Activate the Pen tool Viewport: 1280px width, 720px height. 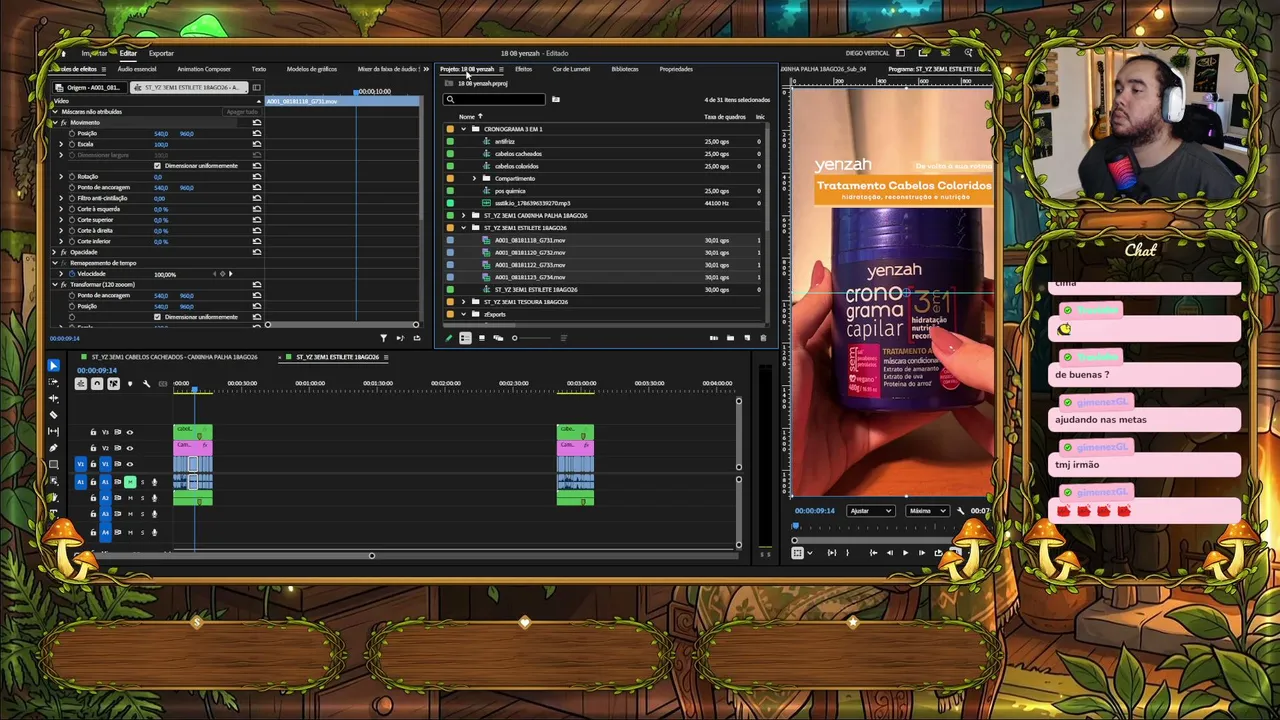click(x=53, y=447)
